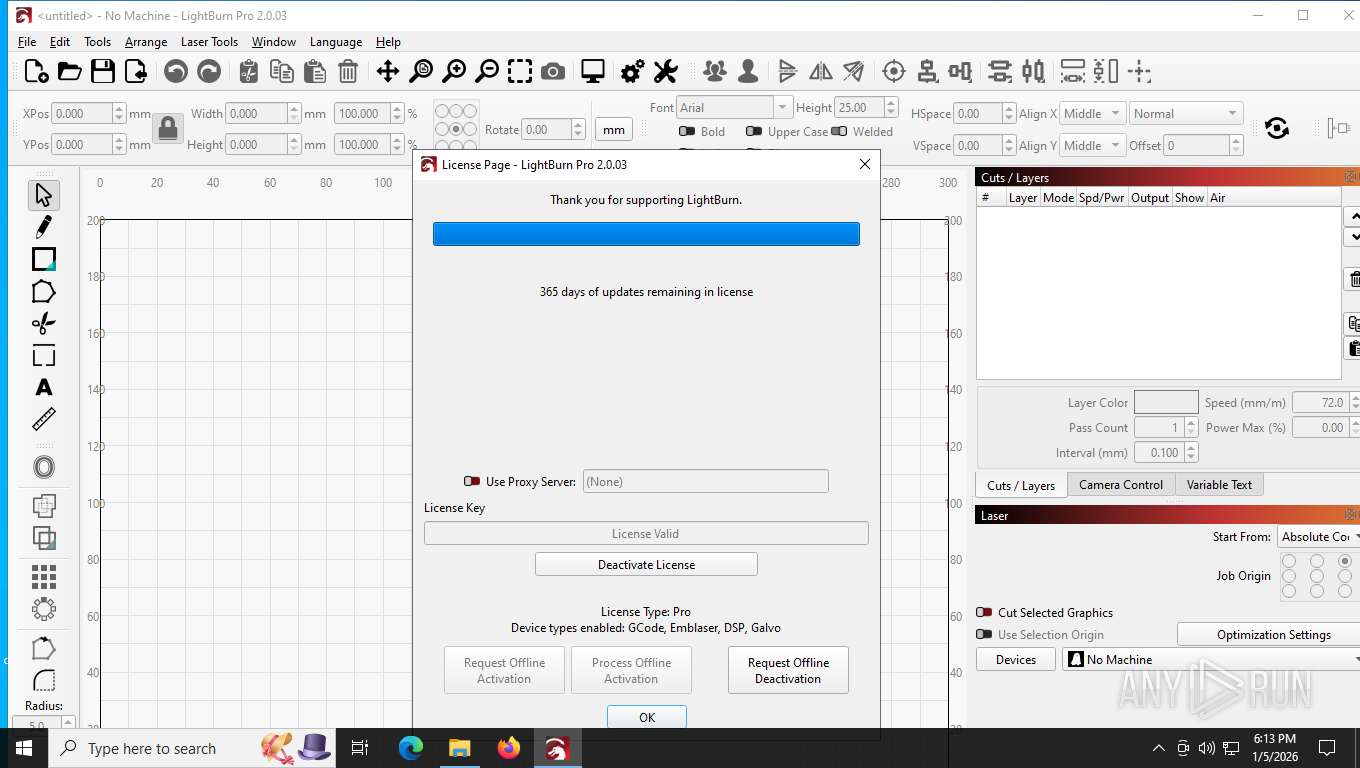Open the Edit menu
Viewport: 1360px width, 768px height.
[x=60, y=42]
